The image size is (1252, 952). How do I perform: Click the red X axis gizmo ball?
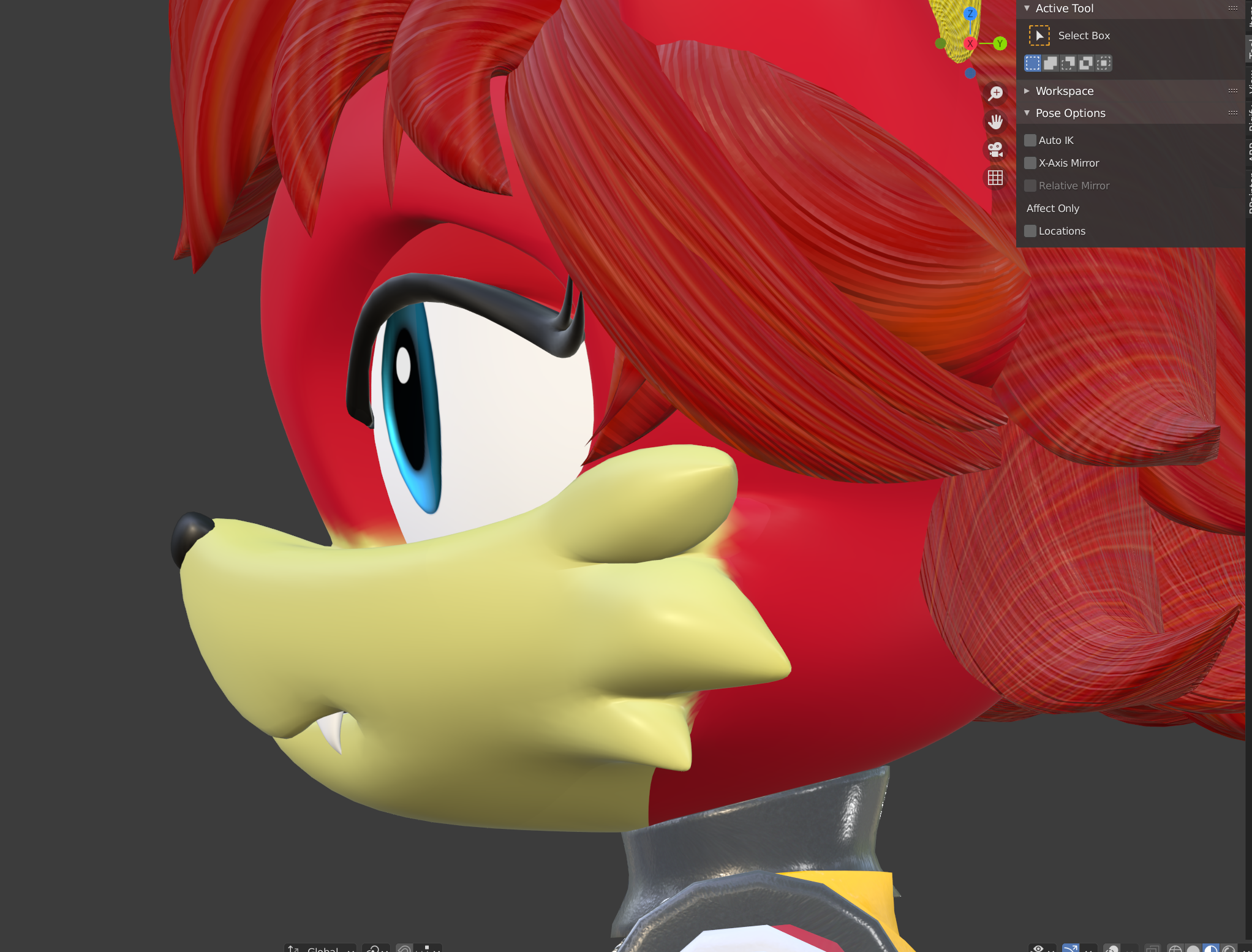tap(970, 43)
